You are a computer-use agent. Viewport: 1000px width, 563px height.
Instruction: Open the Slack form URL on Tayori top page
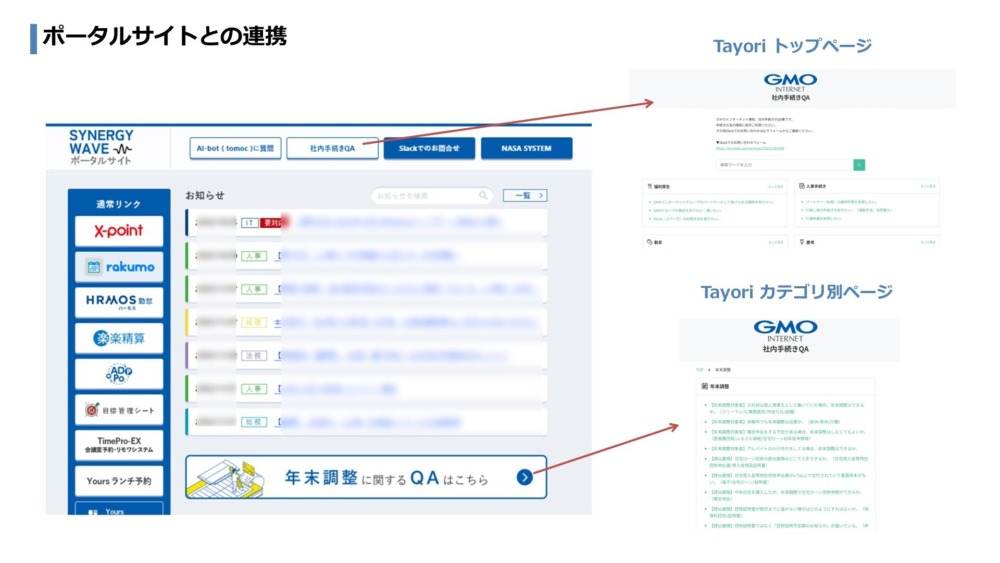[x=749, y=149]
